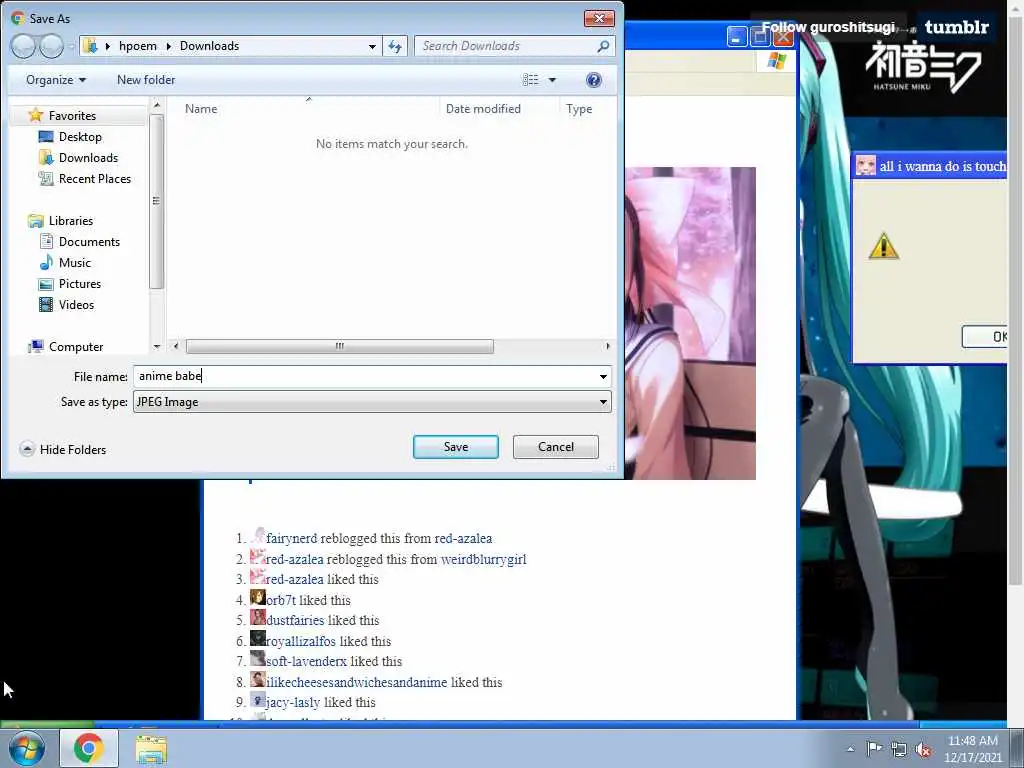Open the taskbar clock and date
Screen dimensions: 1024x768
(x=972, y=749)
